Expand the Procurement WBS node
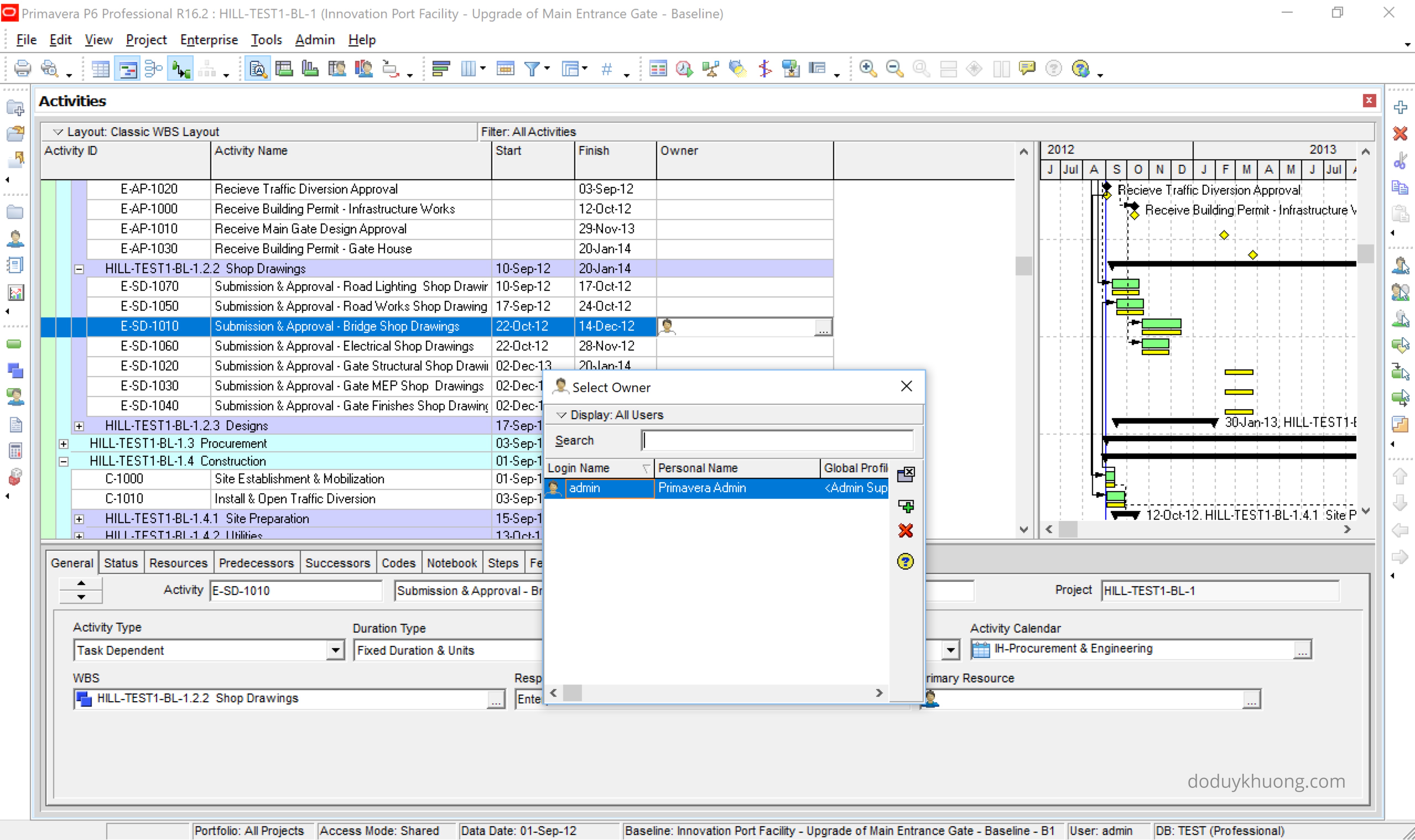 pos(64,444)
